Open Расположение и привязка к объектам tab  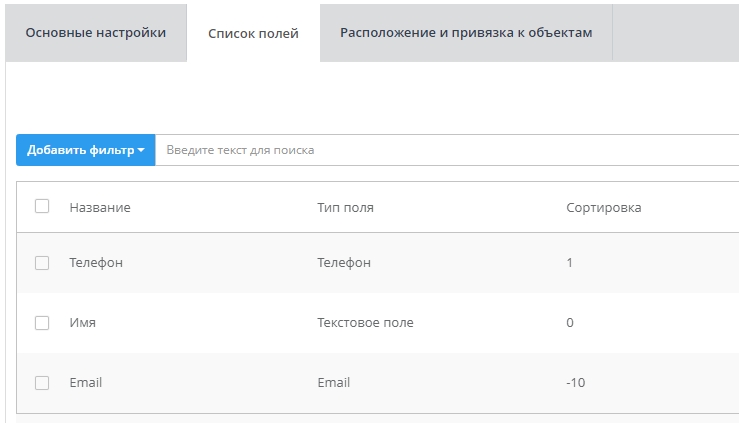[466, 32]
